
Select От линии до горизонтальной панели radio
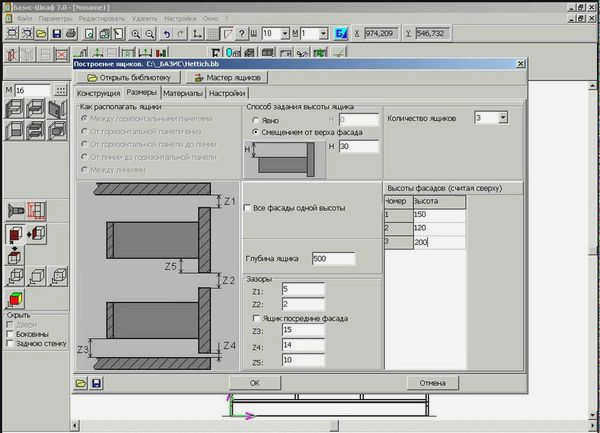point(85,157)
